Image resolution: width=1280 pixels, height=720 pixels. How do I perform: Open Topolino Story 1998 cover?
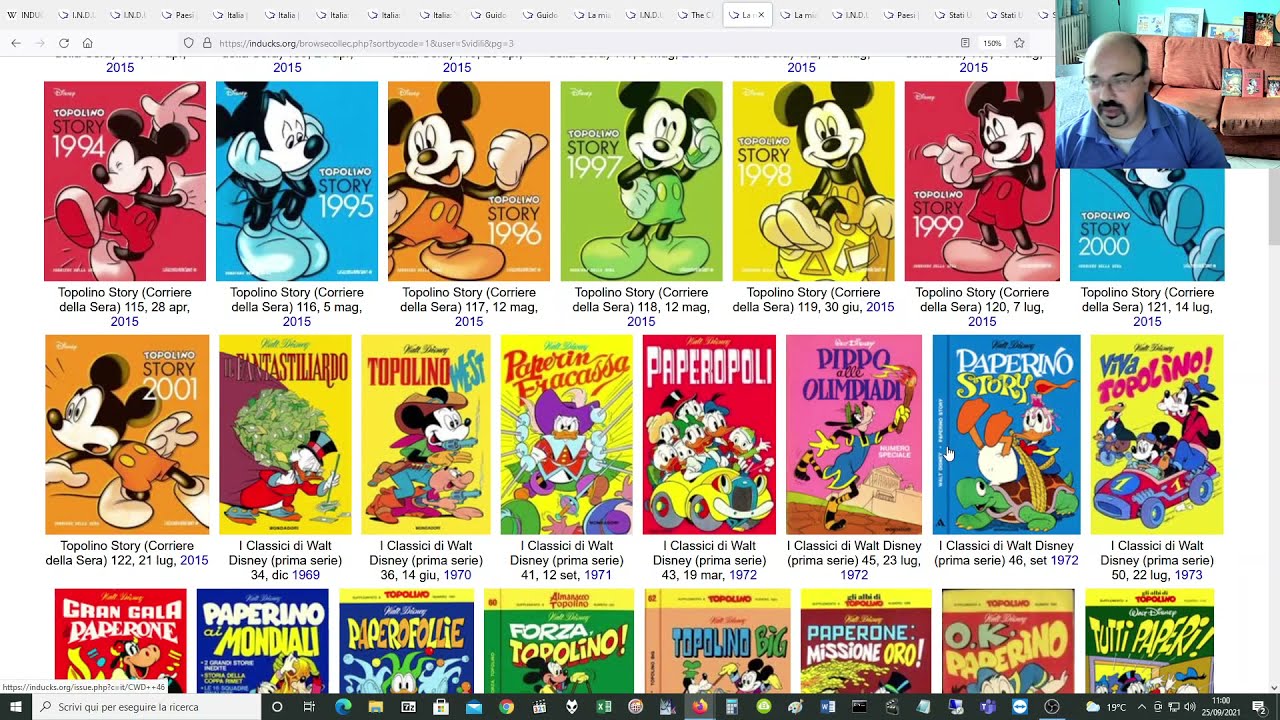click(x=813, y=181)
